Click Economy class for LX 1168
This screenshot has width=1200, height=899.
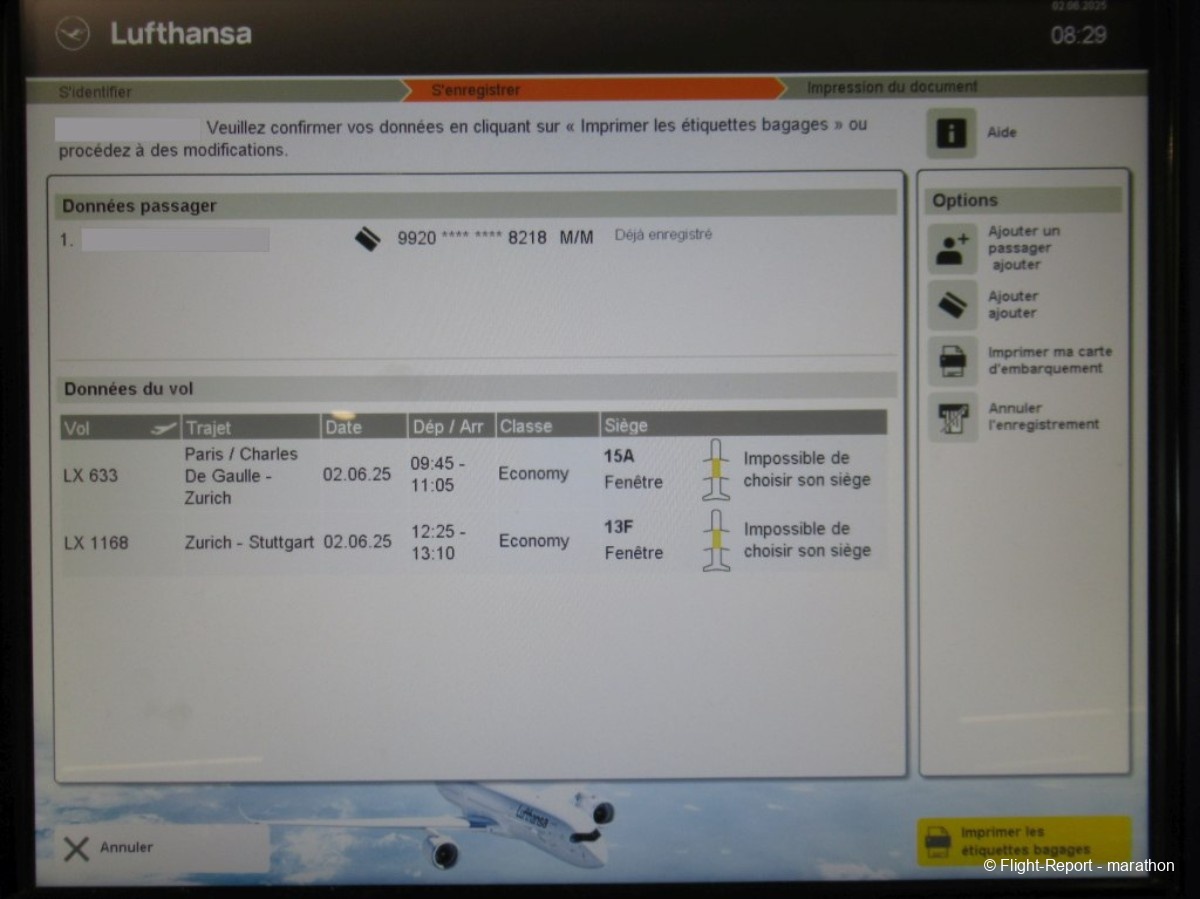(x=534, y=541)
